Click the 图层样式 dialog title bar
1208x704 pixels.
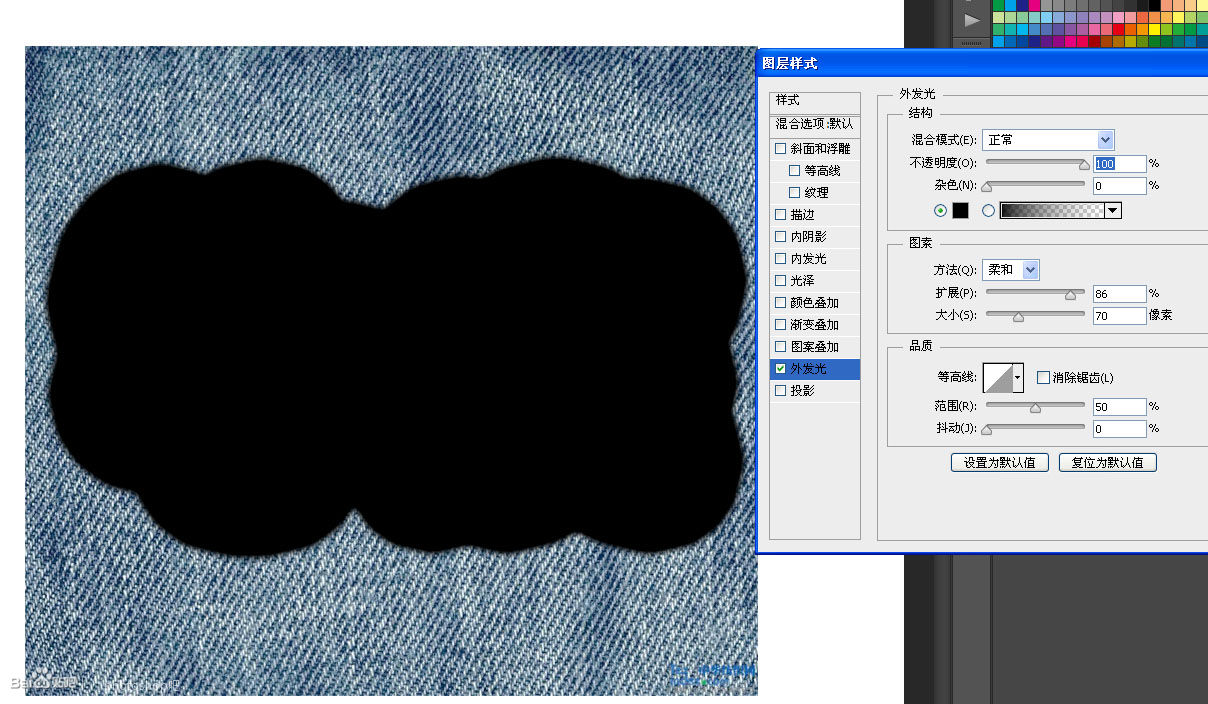pos(982,63)
